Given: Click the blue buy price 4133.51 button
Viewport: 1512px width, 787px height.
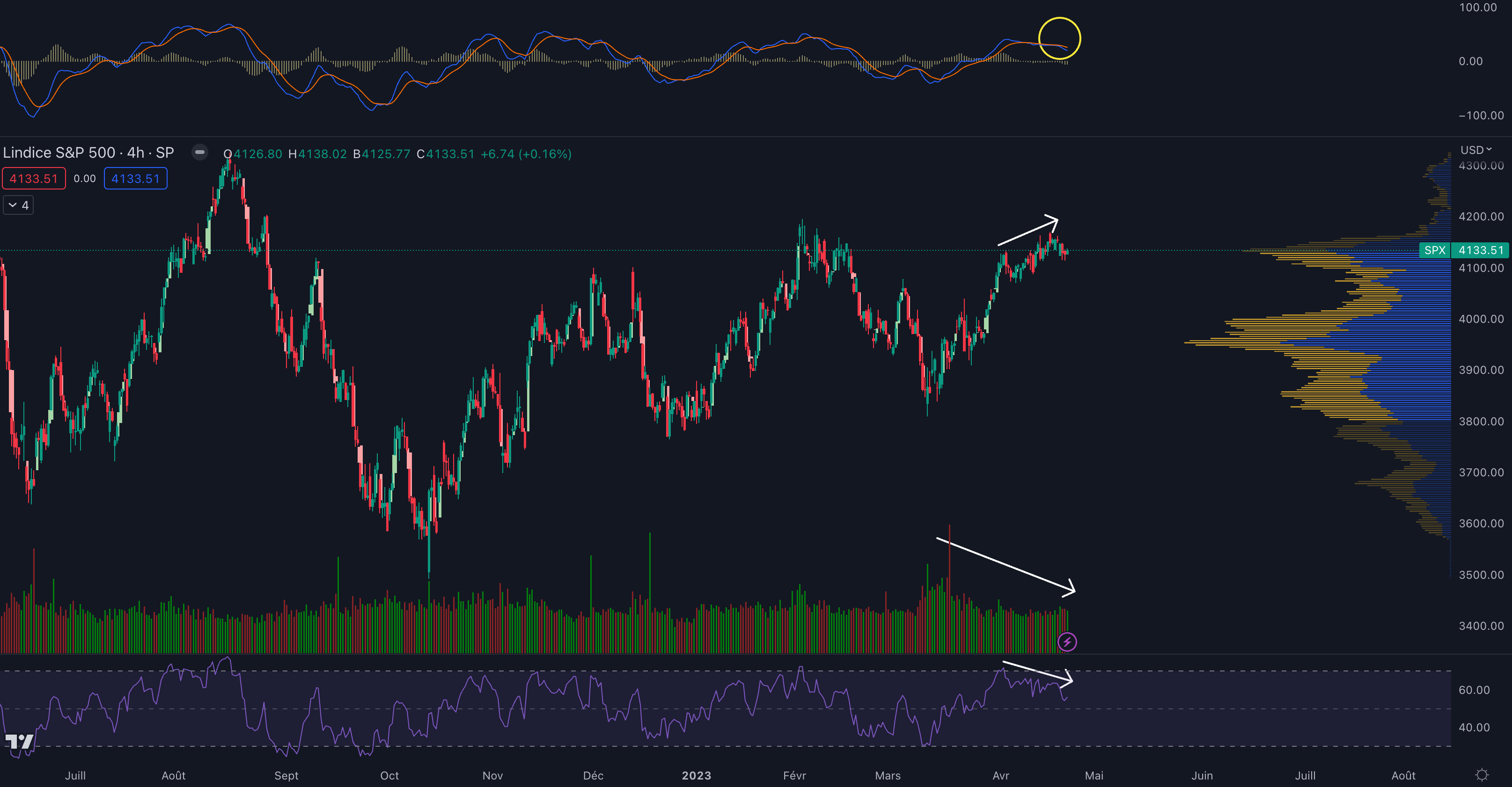Looking at the screenshot, I should [136, 179].
